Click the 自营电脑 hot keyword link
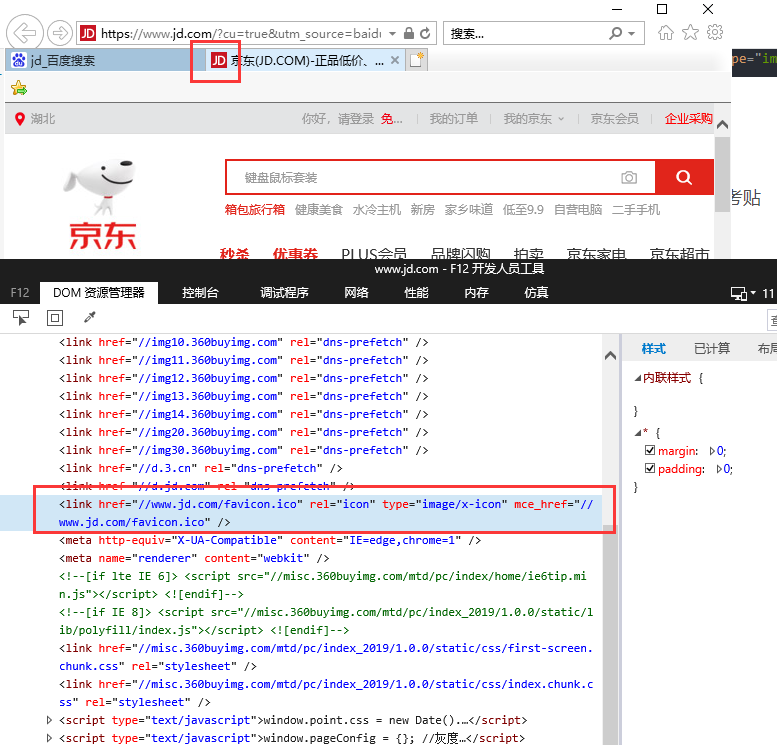The image size is (777, 745). tap(578, 210)
